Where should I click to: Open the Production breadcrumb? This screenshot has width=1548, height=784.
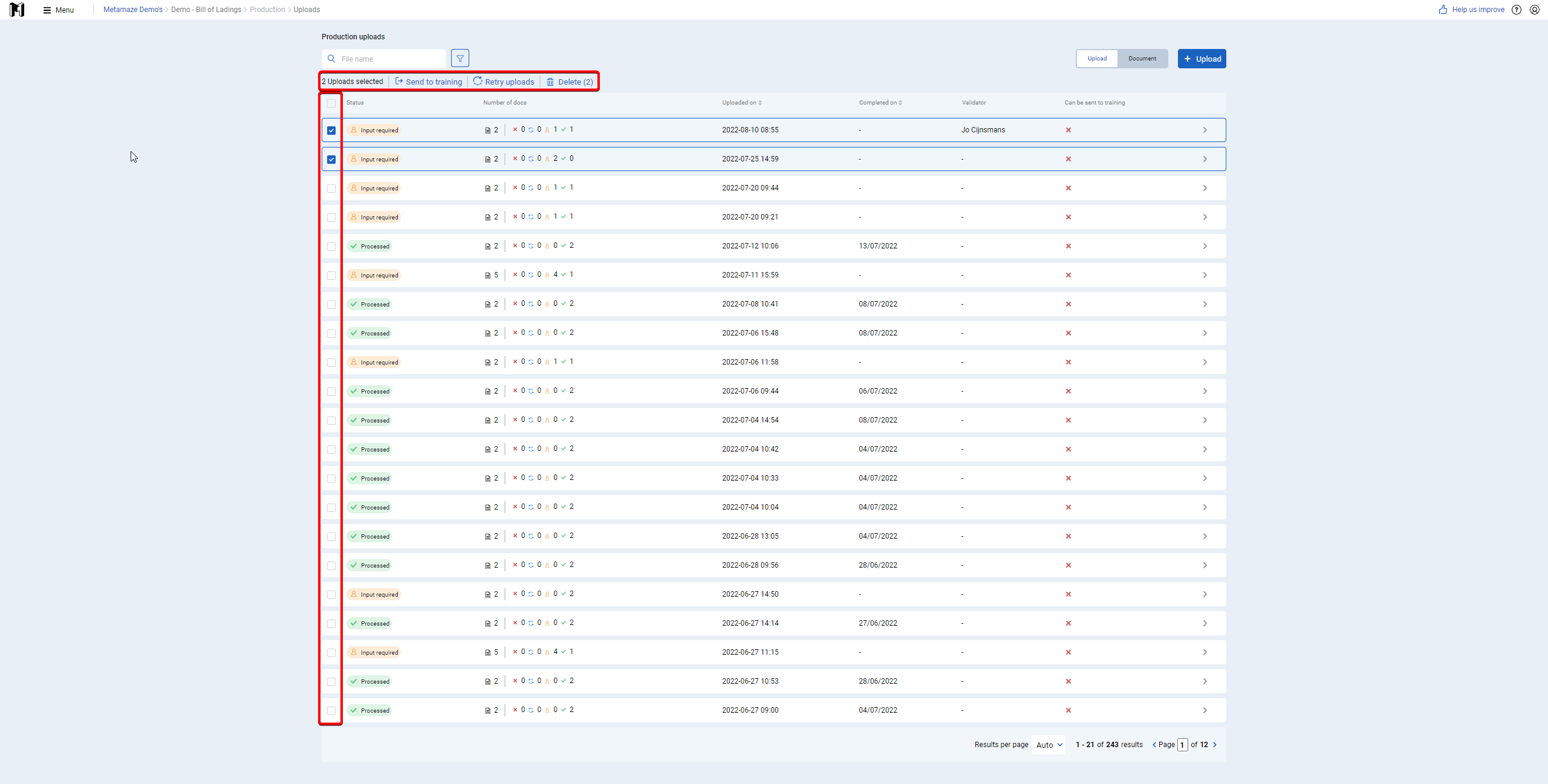(267, 10)
